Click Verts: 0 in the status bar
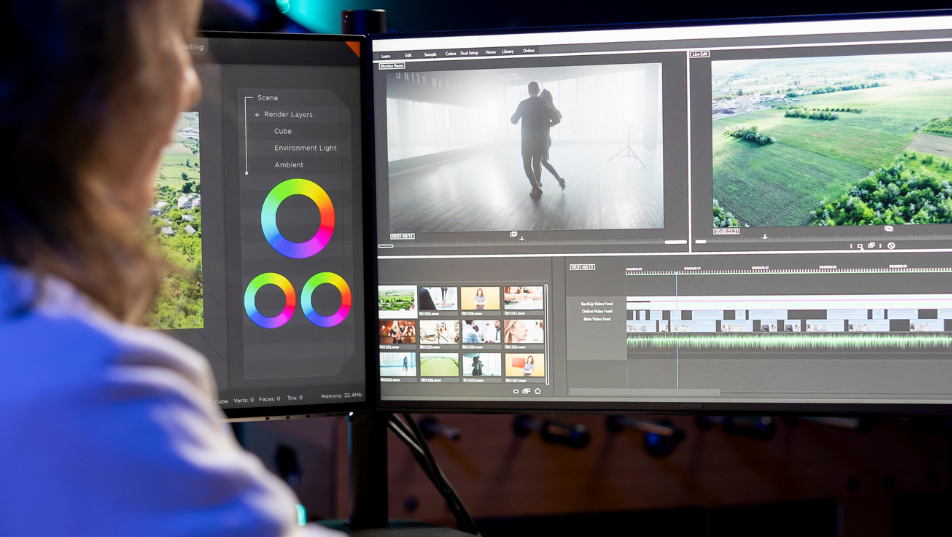Viewport: 952px width, 537px height. (243, 400)
